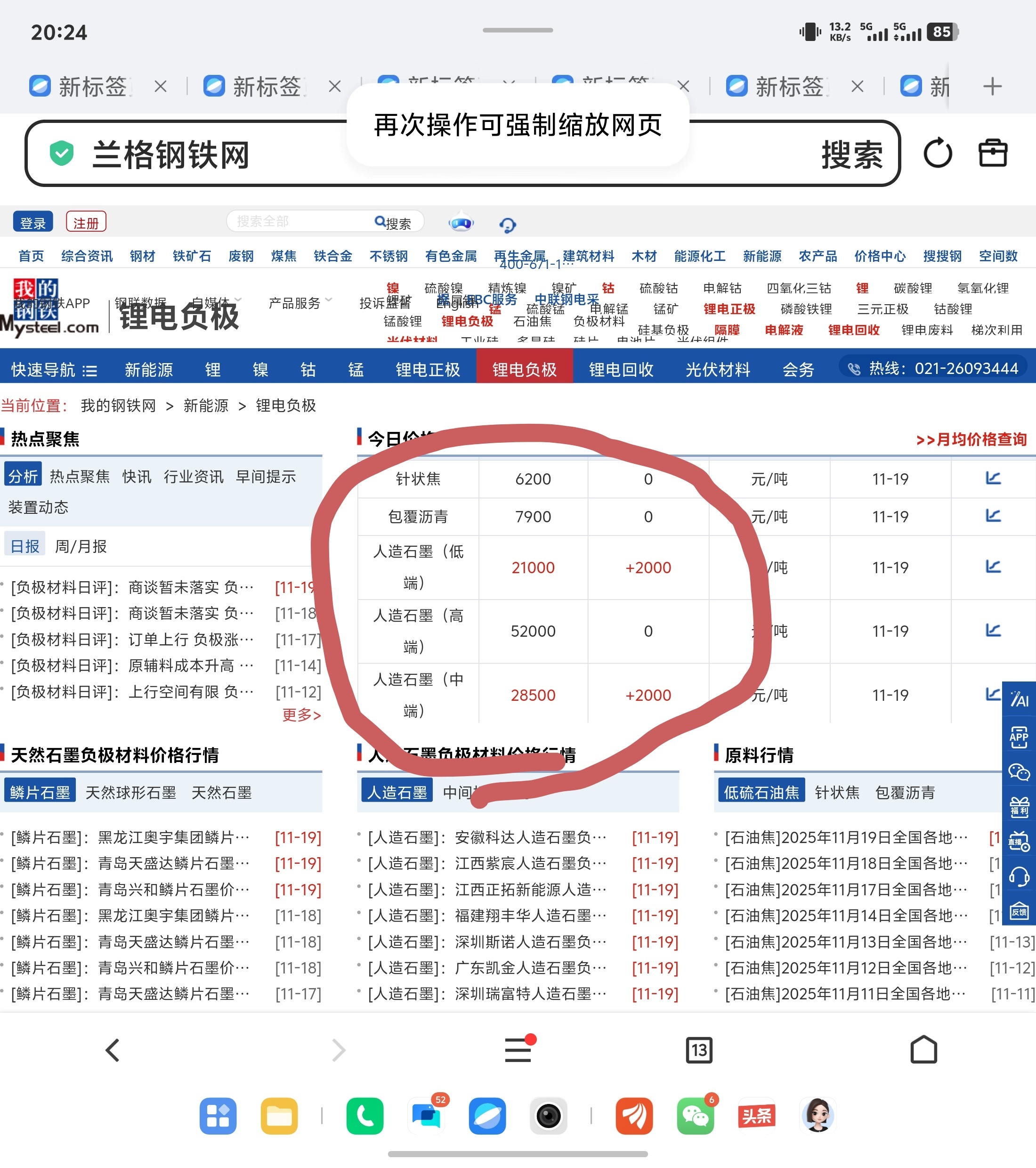Screen dimensions: 1036x1168
Task: Switch to the 锂电回收 nav tab
Action: click(x=621, y=370)
